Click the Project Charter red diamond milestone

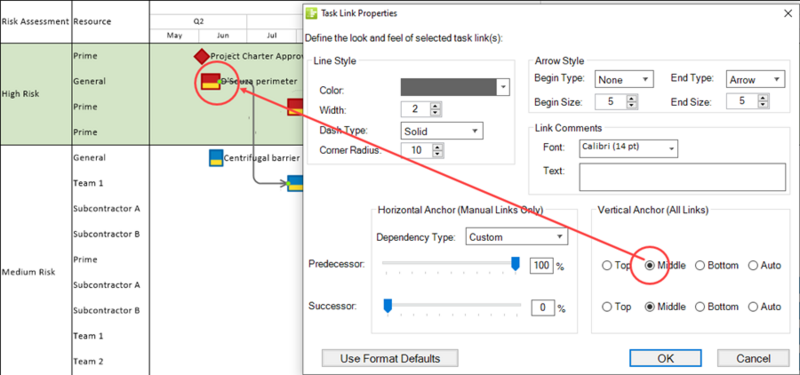202,56
